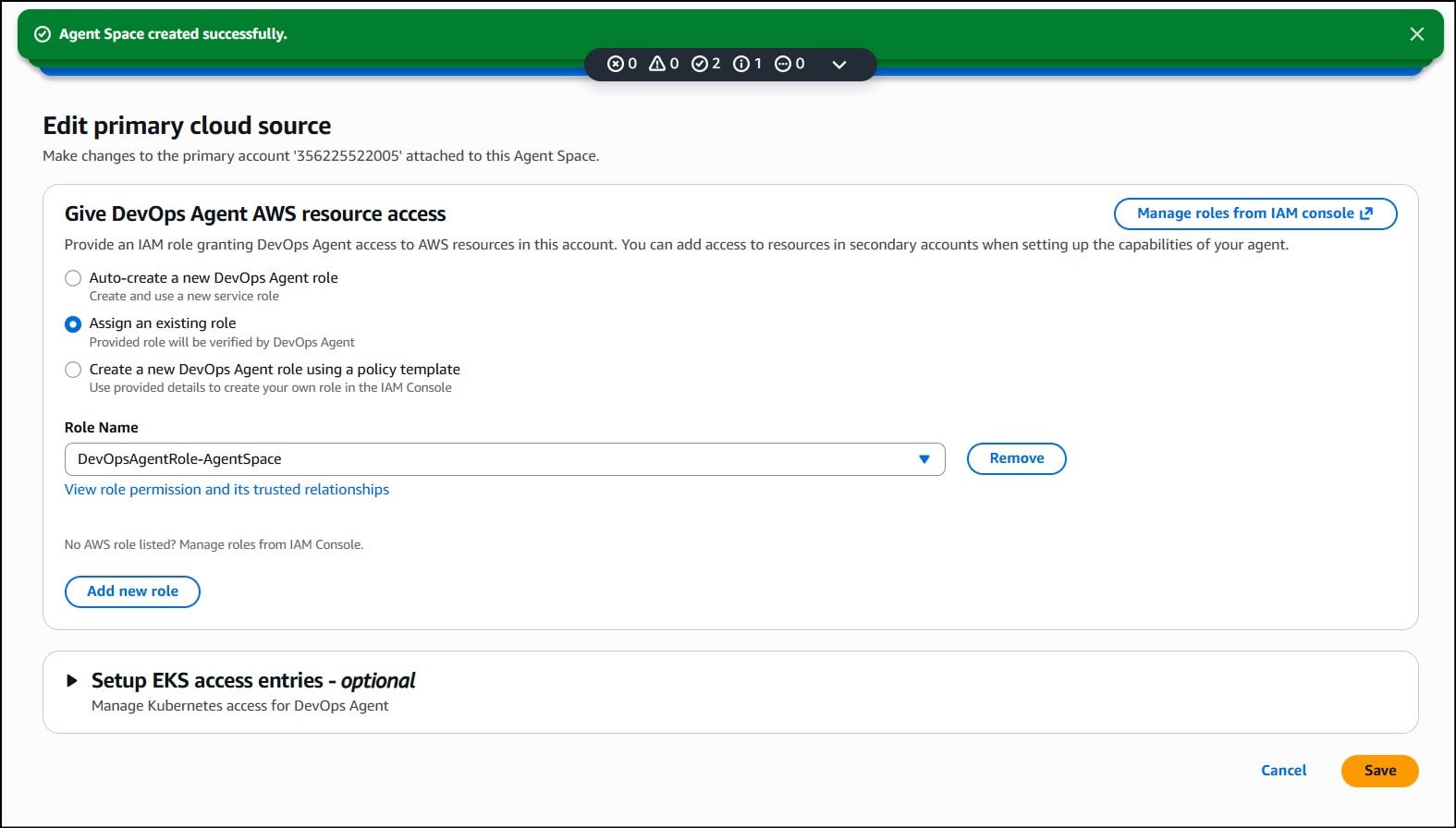Screen dimensions: 1456x828
Task: Click 'Provided role will be verified' description
Action: [x=222, y=343]
